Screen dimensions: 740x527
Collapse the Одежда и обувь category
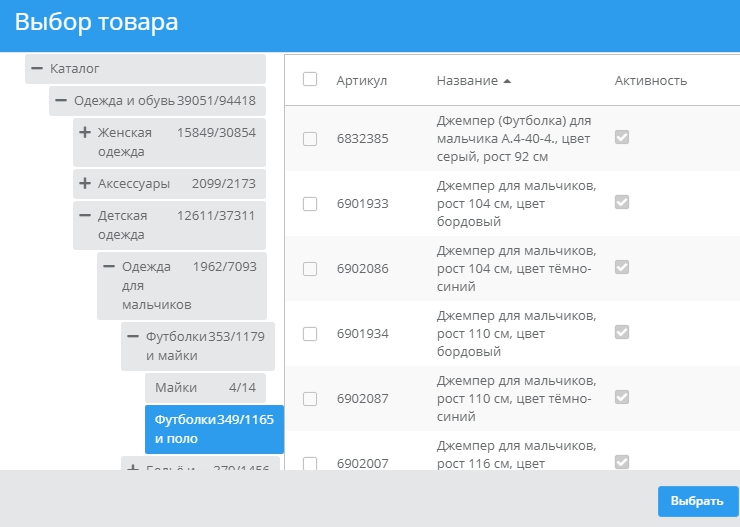(x=62, y=101)
